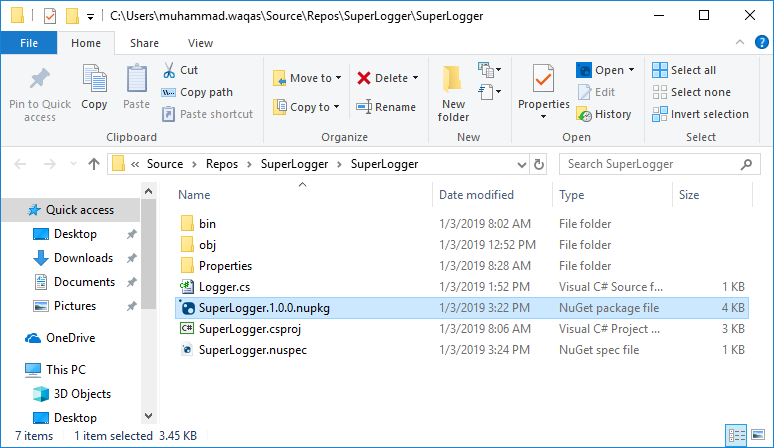This screenshot has height=448, width=774.
Task: Expand the address bar history dropdown
Action: (521, 164)
